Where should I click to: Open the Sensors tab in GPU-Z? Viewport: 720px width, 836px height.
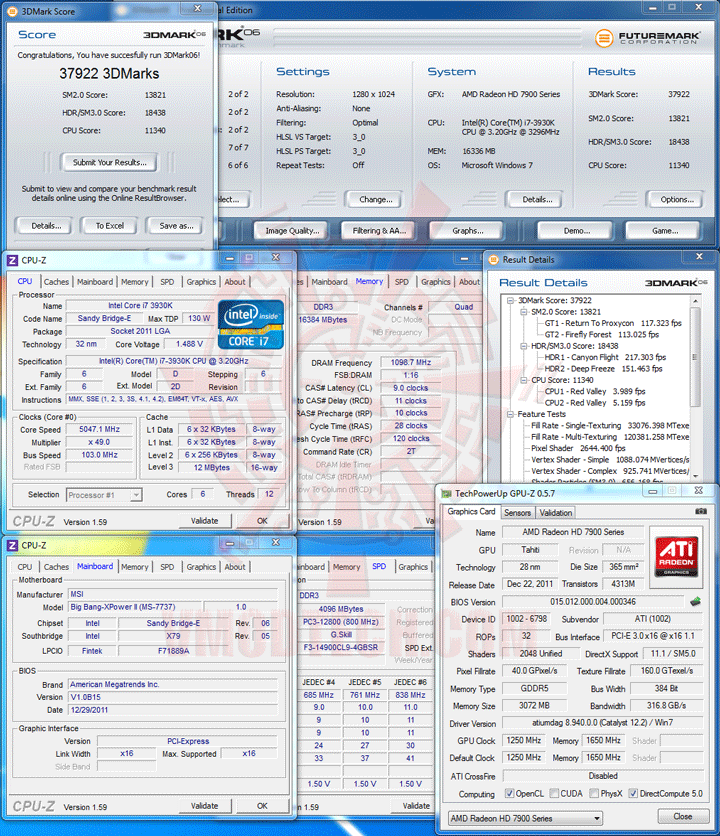coord(517,513)
